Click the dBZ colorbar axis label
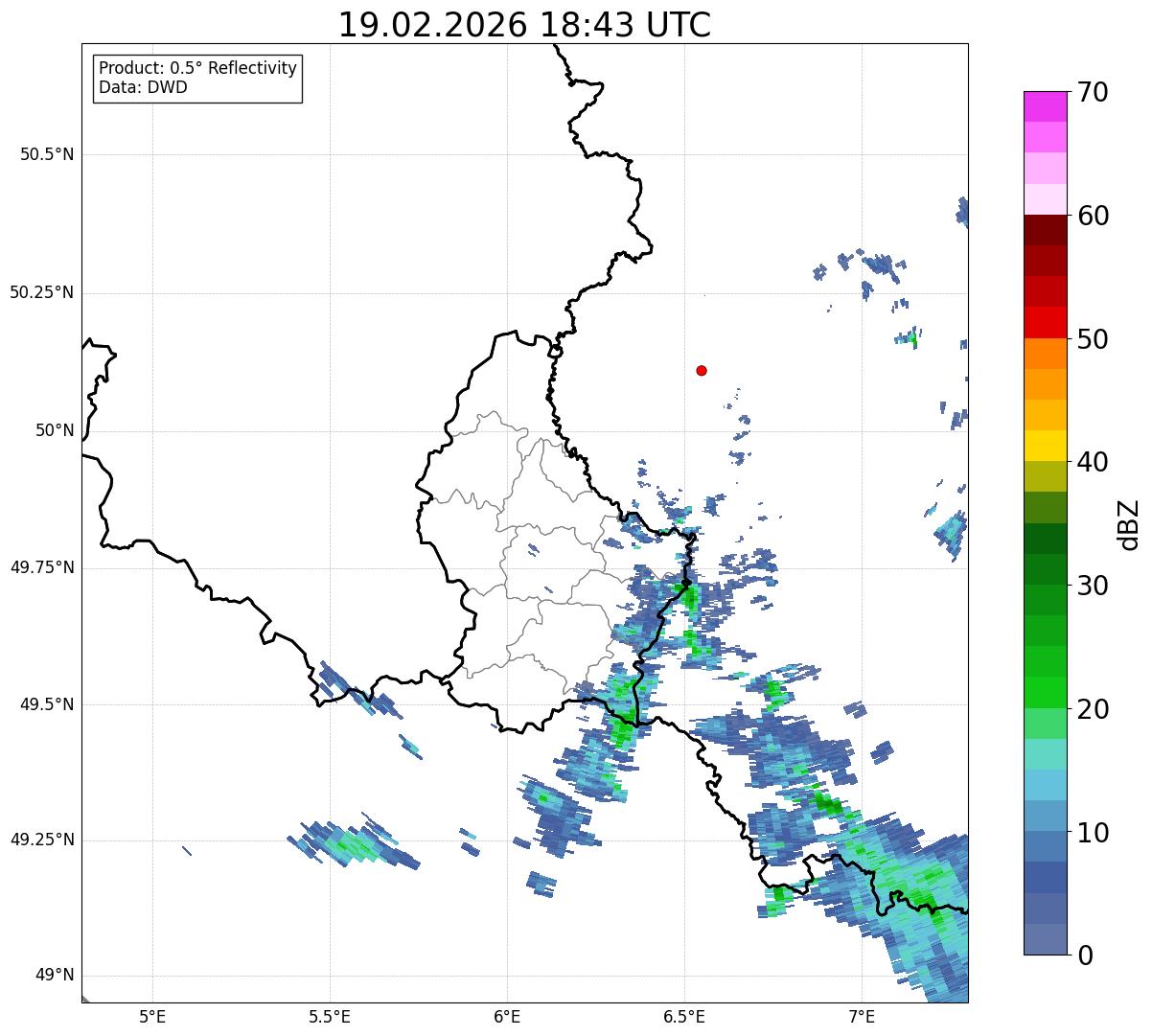Screen dimensions: 1152x1036 pos(1130,523)
